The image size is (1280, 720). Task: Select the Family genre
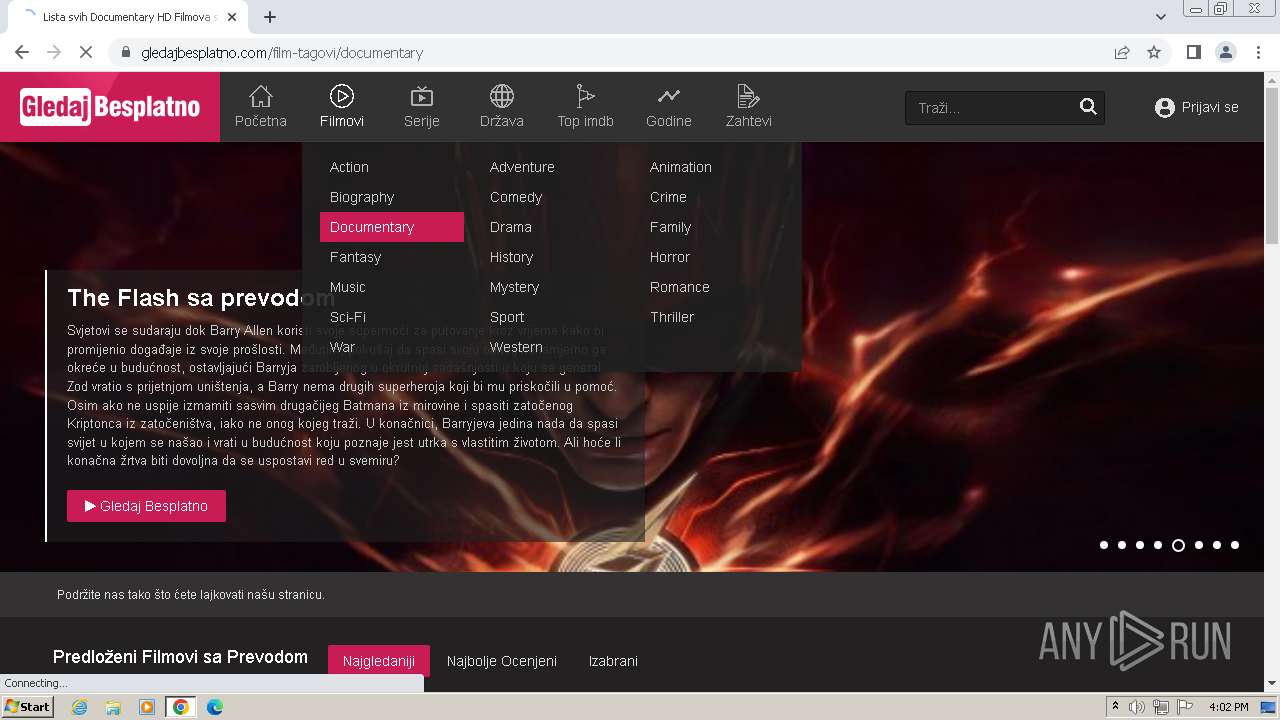(670, 227)
